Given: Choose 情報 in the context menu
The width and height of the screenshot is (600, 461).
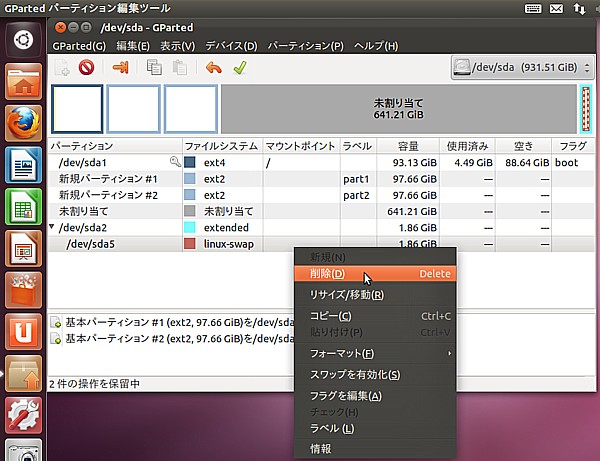Looking at the screenshot, I should tap(375, 449).
